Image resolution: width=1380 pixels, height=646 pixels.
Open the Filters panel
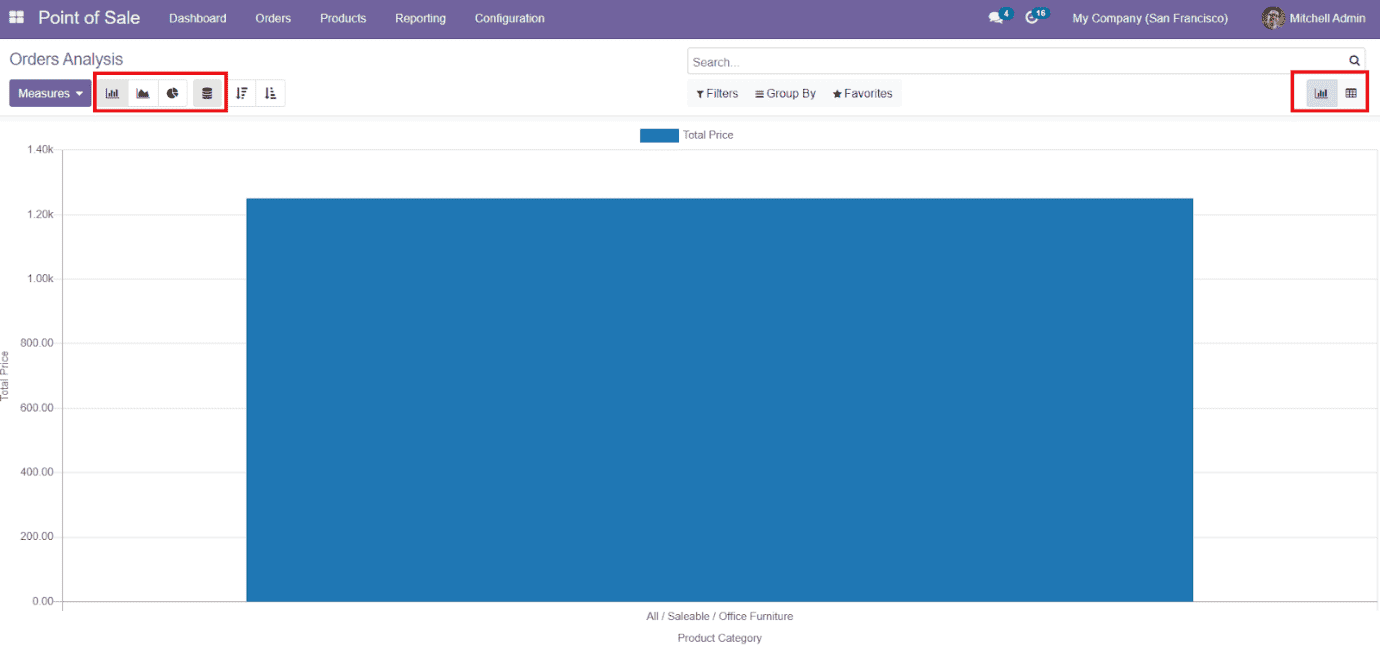tap(716, 93)
